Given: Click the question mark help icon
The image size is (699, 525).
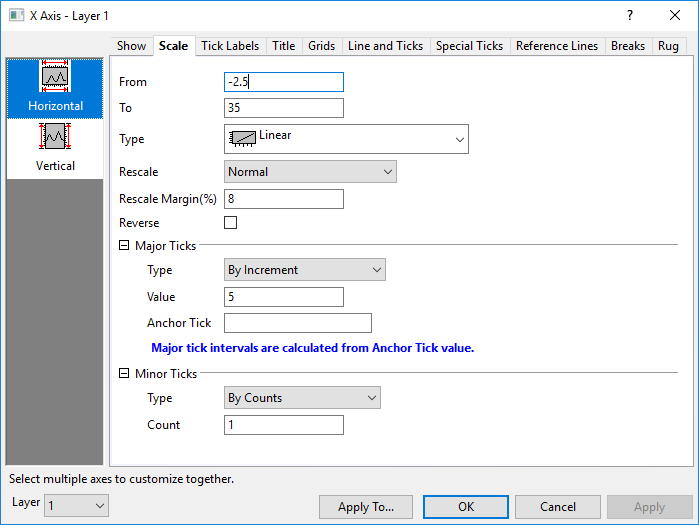Looking at the screenshot, I should [629, 15].
